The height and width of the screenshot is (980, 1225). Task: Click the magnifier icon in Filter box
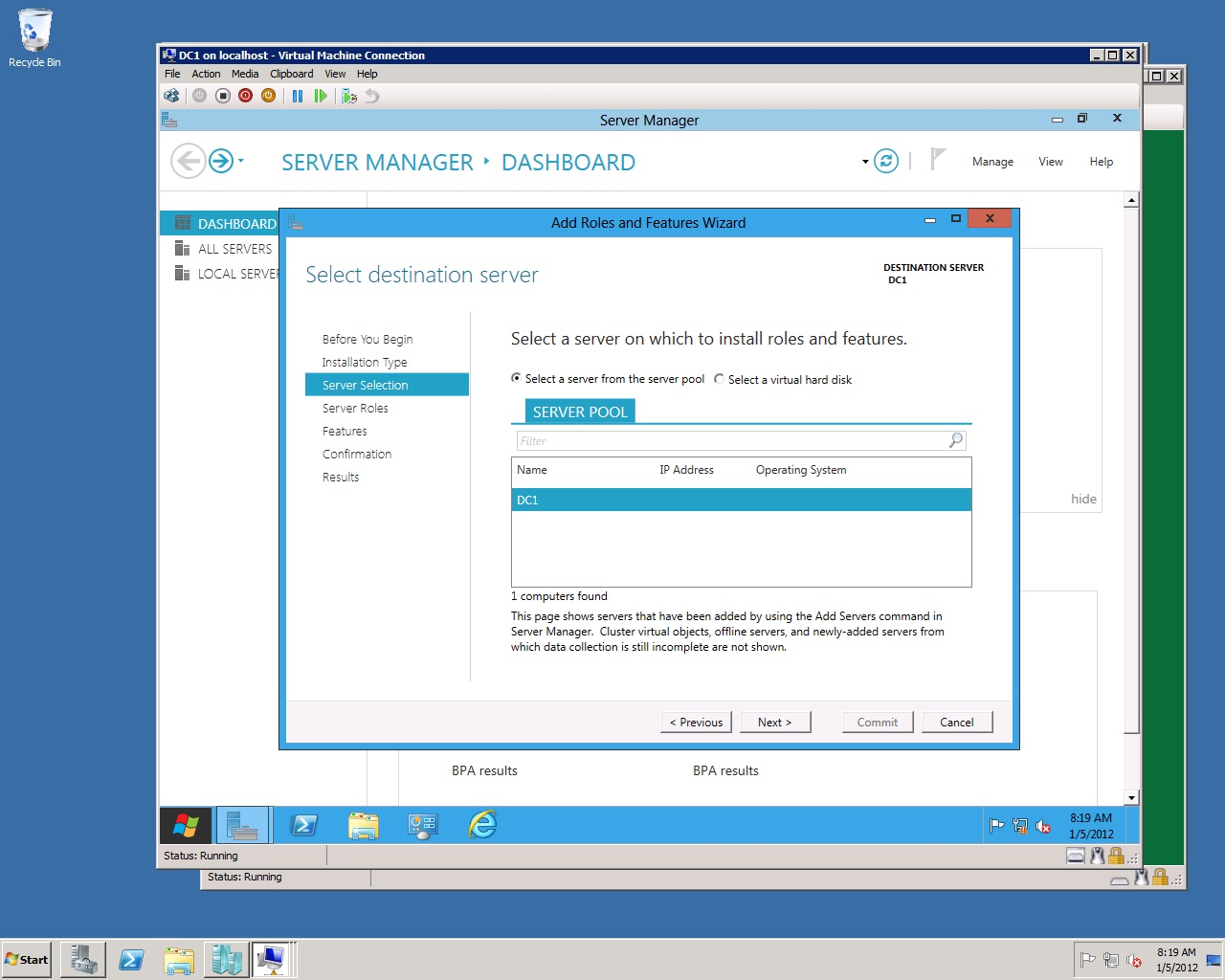point(956,440)
